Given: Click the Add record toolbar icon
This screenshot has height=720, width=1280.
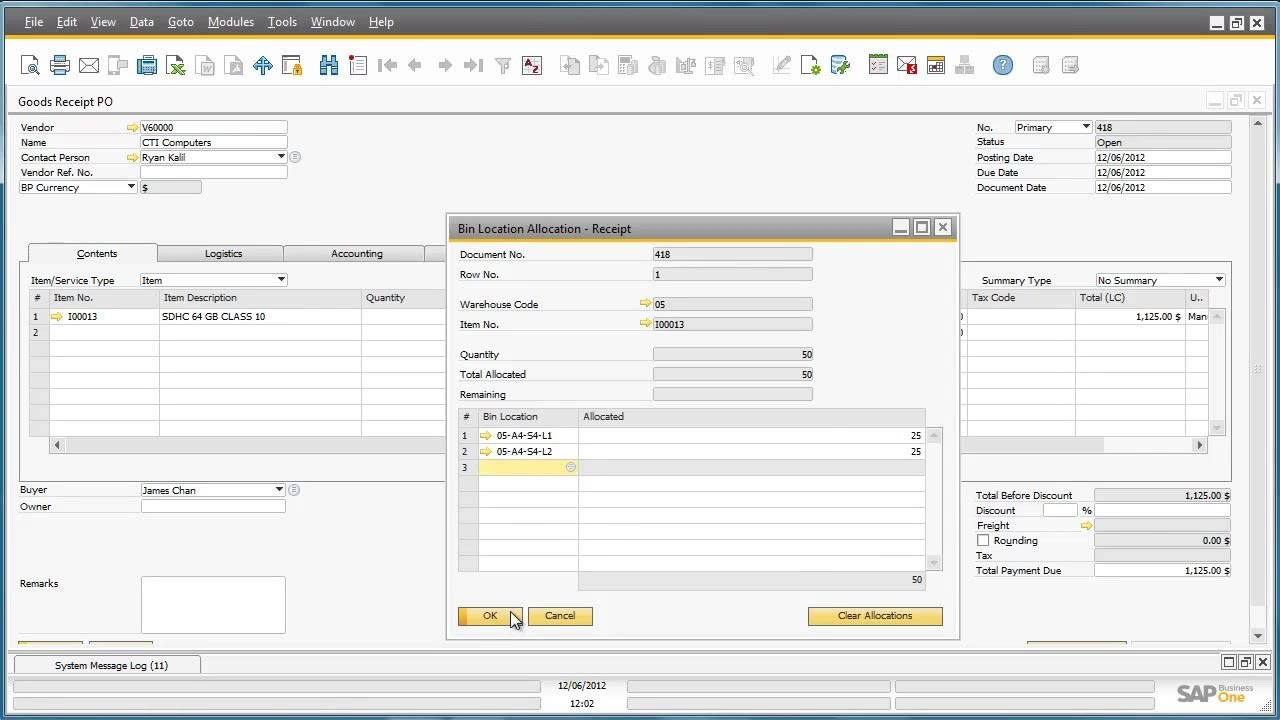Looking at the screenshot, I should (x=358, y=66).
